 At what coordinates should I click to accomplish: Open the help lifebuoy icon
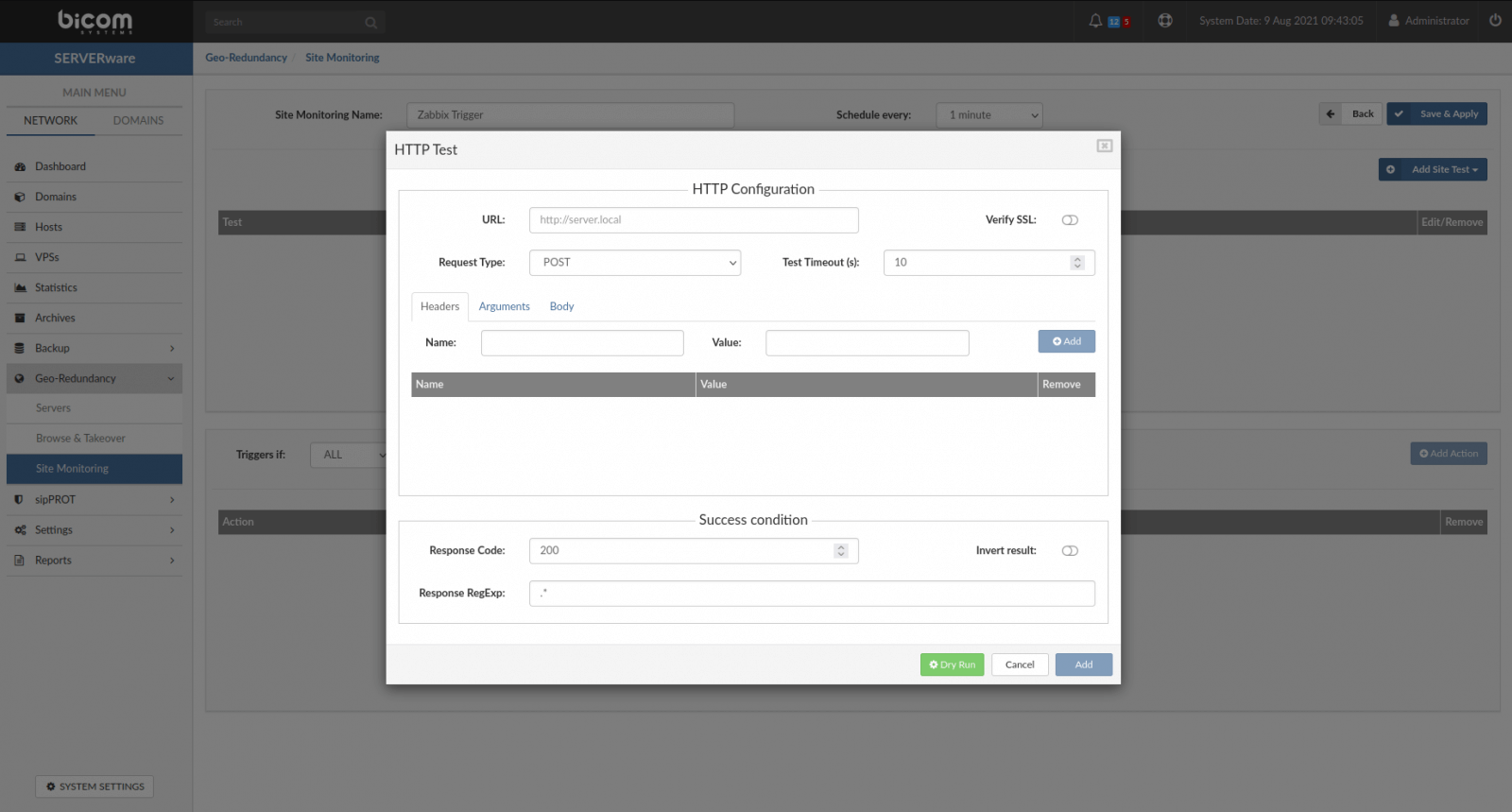(x=1165, y=21)
